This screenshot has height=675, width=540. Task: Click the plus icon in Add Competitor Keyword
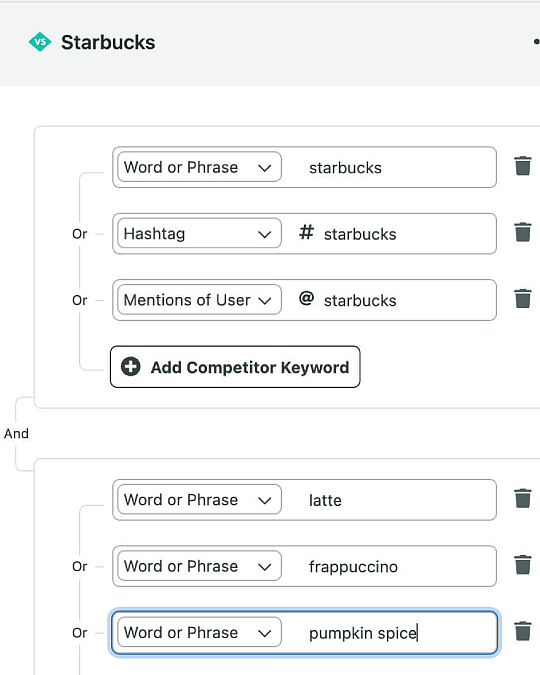(x=130, y=367)
